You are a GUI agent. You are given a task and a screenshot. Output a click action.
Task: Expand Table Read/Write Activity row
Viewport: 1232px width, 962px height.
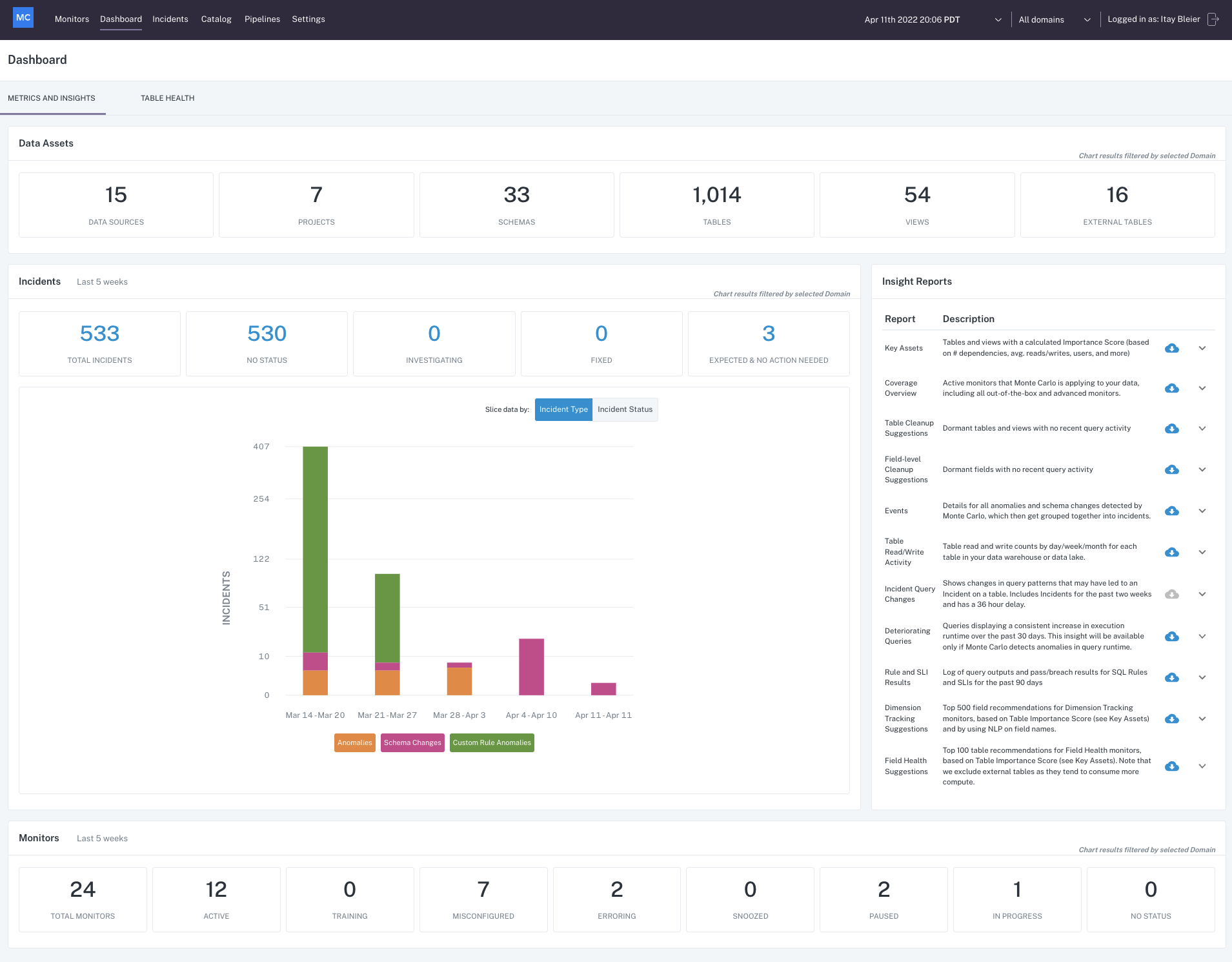[1202, 552]
